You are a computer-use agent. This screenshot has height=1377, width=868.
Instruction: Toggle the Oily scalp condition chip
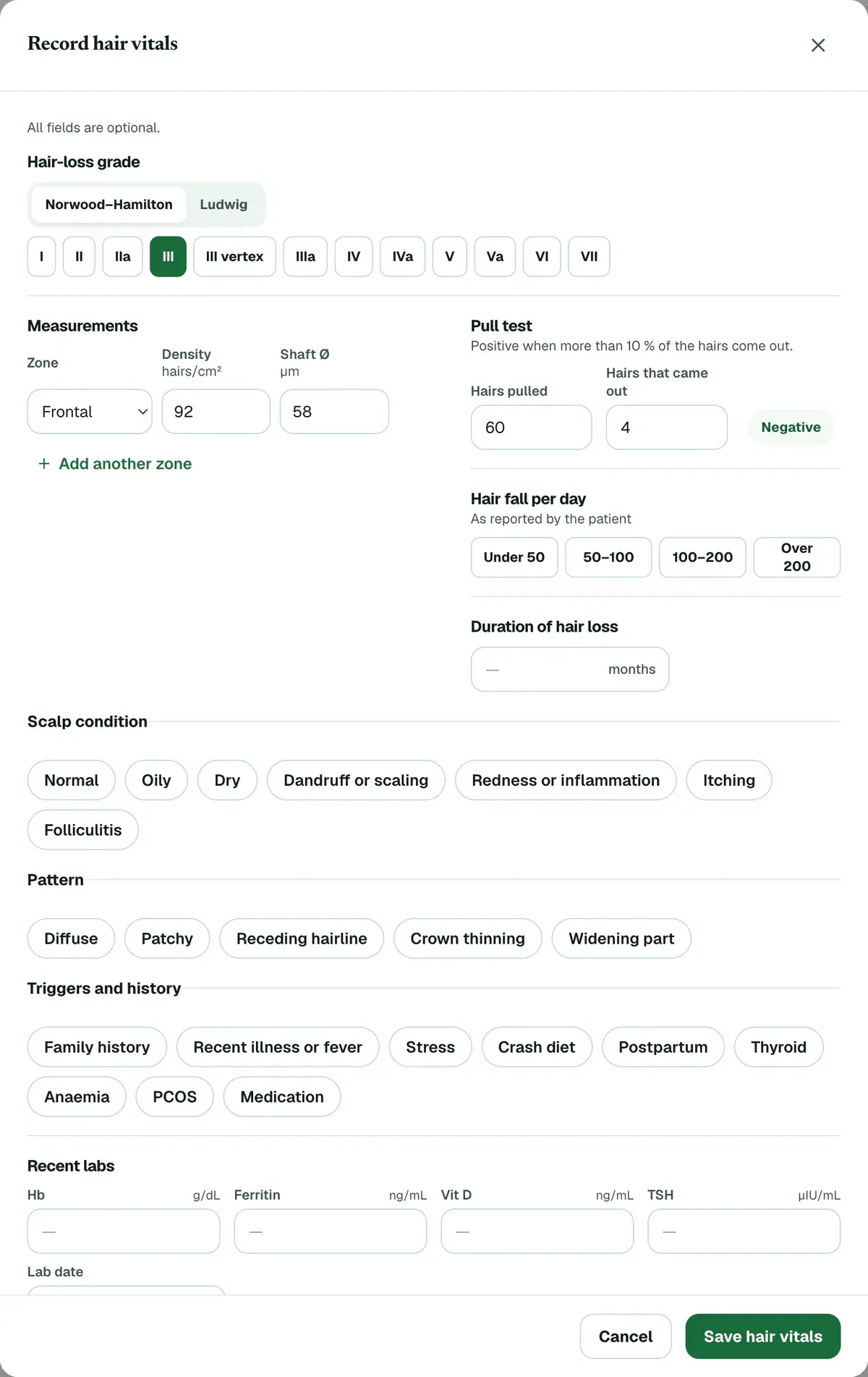point(156,780)
